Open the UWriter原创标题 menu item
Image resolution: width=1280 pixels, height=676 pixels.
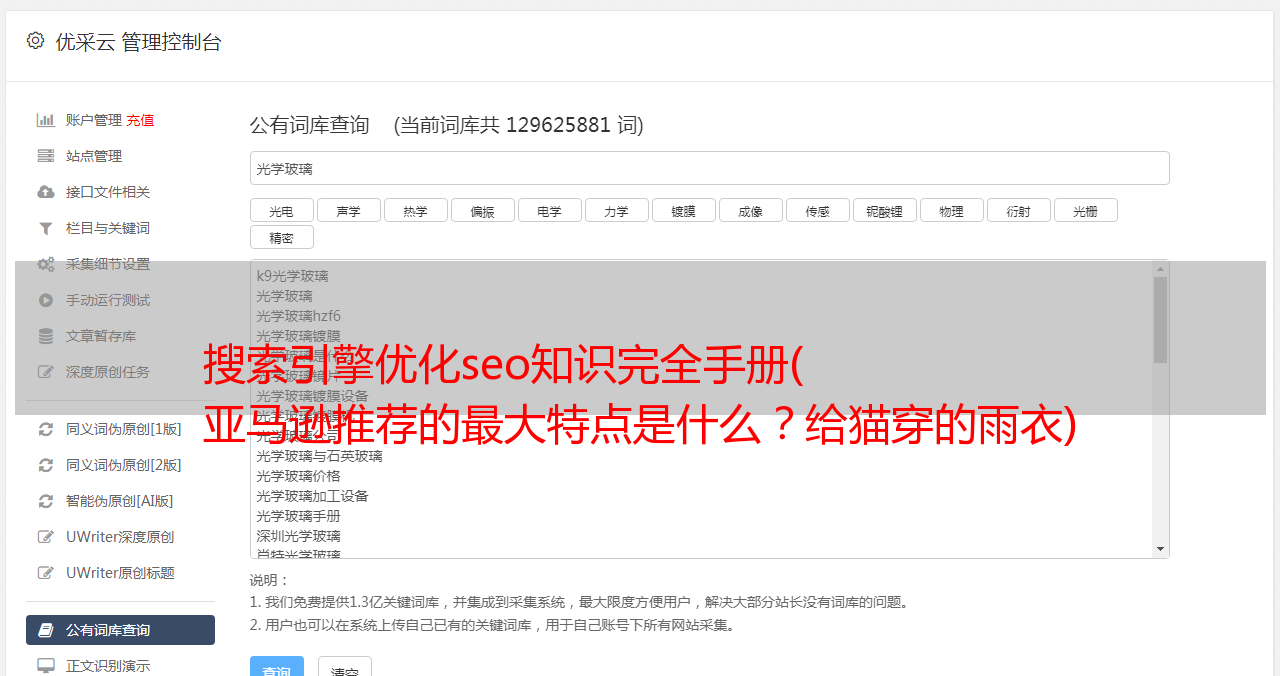(120, 573)
